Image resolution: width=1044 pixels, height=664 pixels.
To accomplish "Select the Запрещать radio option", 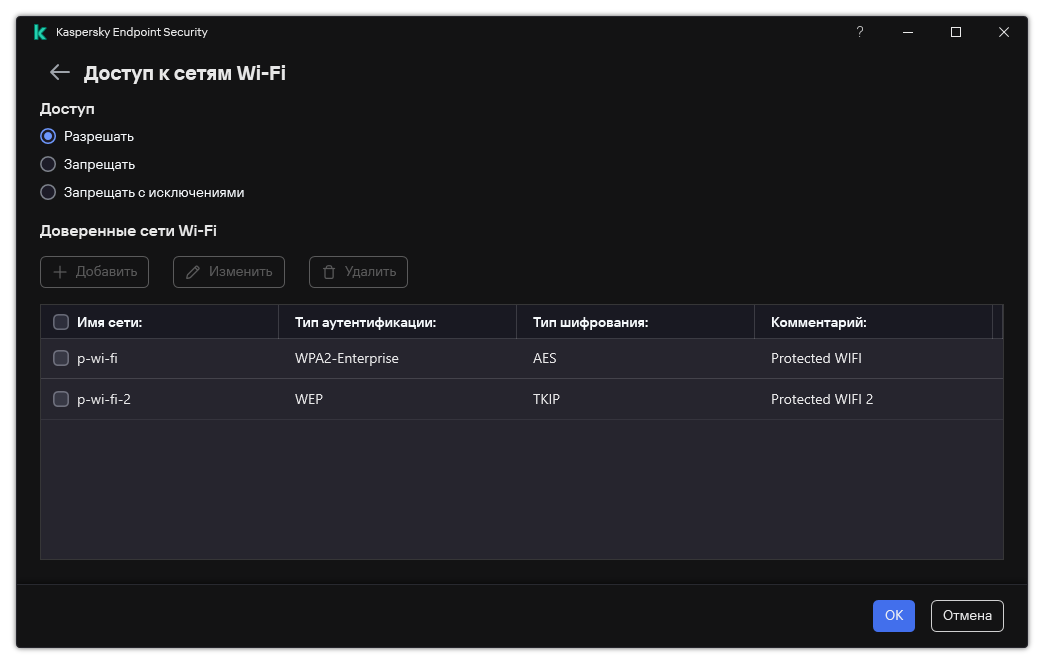I will pos(48,164).
